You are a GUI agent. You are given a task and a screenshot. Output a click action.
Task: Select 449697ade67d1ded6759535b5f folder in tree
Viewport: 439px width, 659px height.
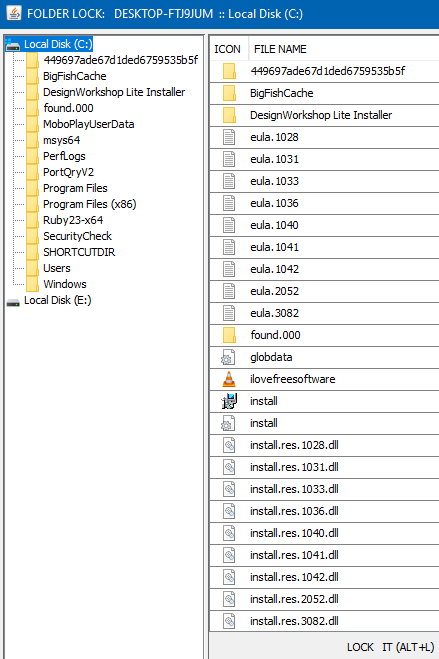click(121, 60)
